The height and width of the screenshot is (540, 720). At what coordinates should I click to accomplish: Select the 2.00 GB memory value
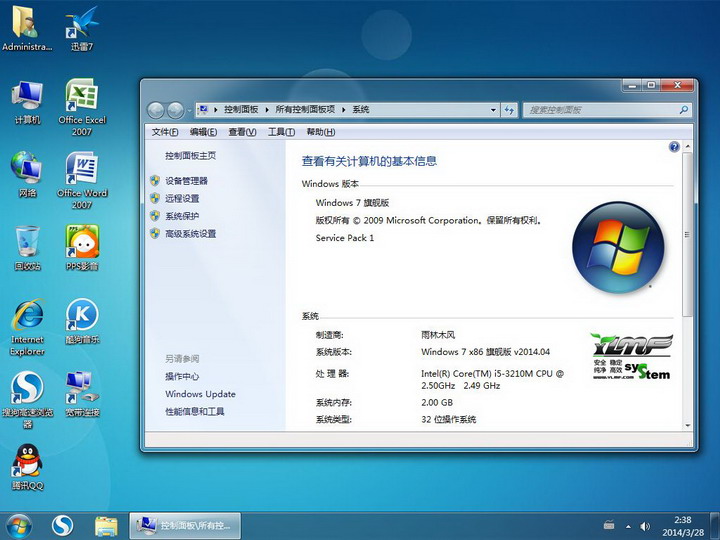(x=437, y=403)
